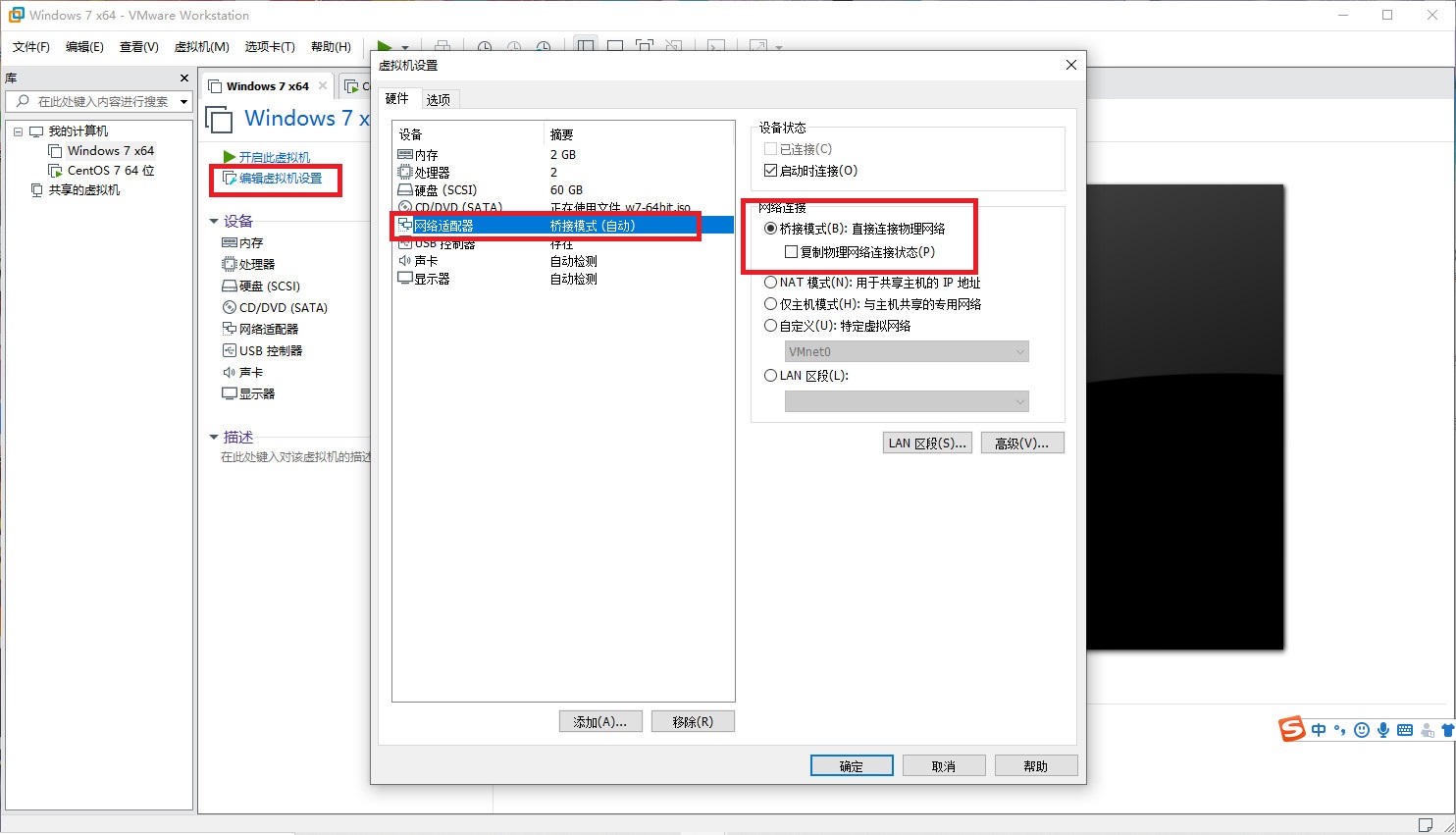Open the LAN 区段 combo box
Screen dimensions: 1456x835
pos(907,400)
